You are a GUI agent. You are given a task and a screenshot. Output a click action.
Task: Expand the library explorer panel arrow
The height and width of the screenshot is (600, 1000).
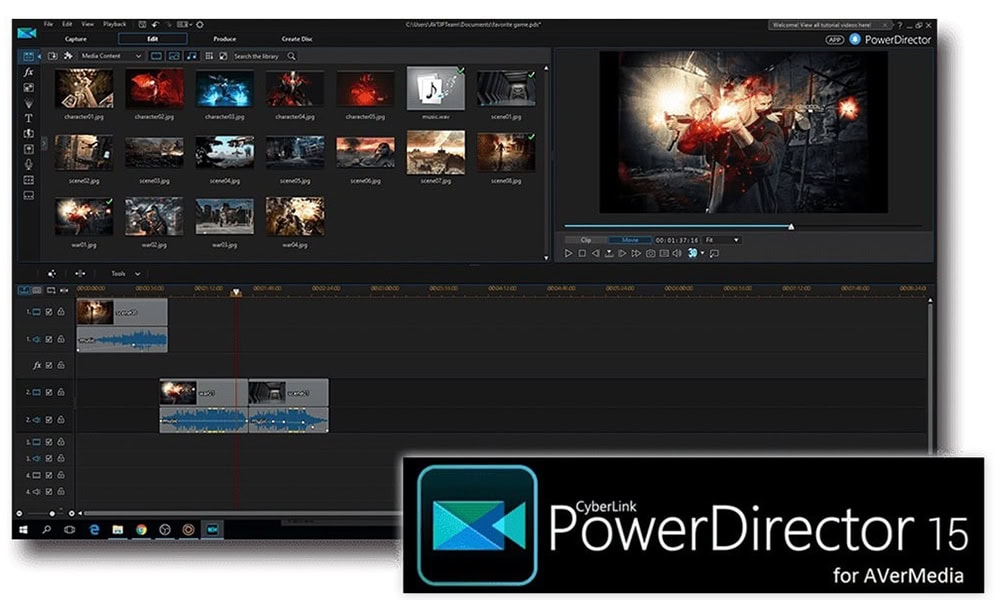click(x=44, y=143)
